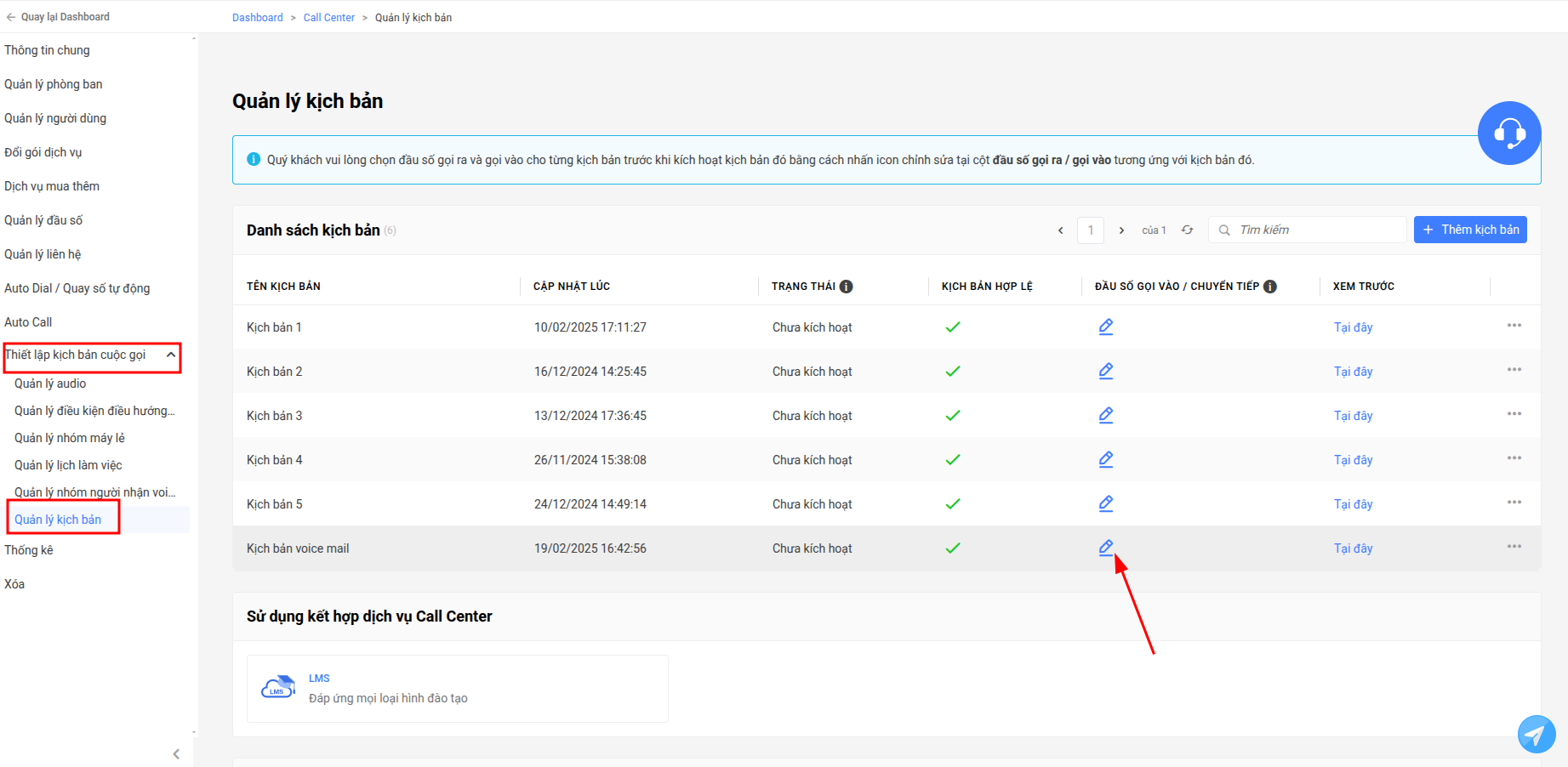The height and width of the screenshot is (767, 1568).
Task: Open Quản lý người dùng menu
Action: click(x=55, y=118)
